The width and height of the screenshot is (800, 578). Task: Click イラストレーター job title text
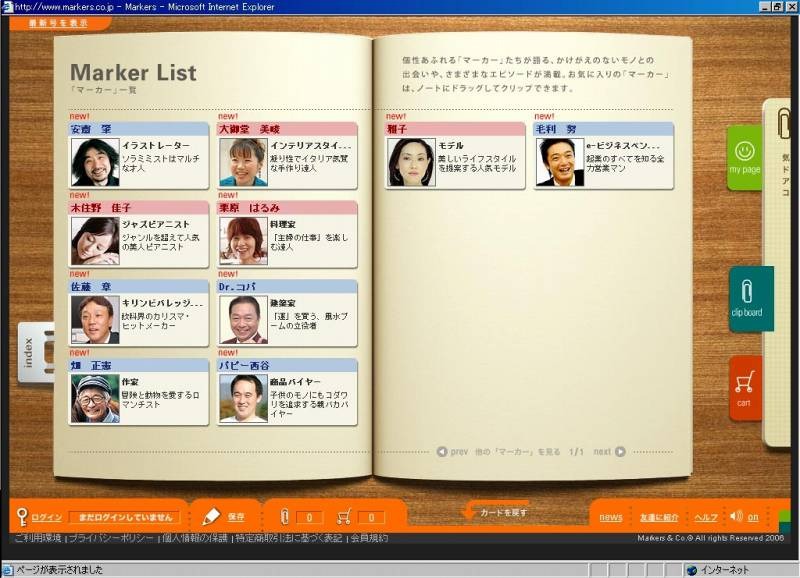point(155,145)
